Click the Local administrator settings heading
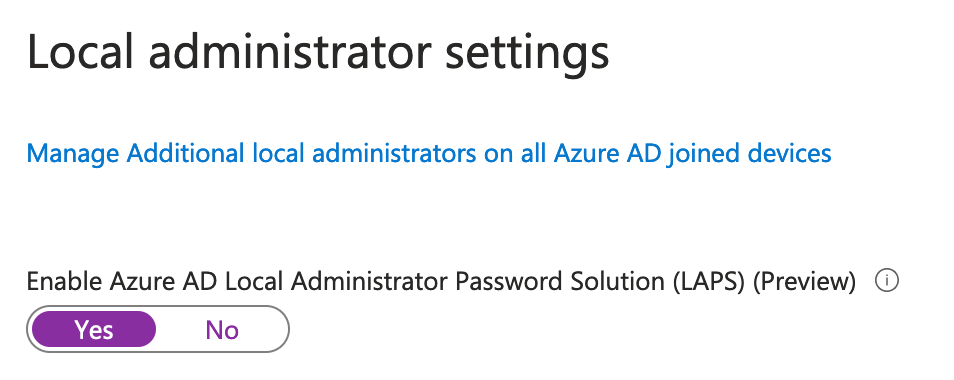Image resolution: width=954 pixels, height=380 pixels. pyautogui.click(x=318, y=55)
